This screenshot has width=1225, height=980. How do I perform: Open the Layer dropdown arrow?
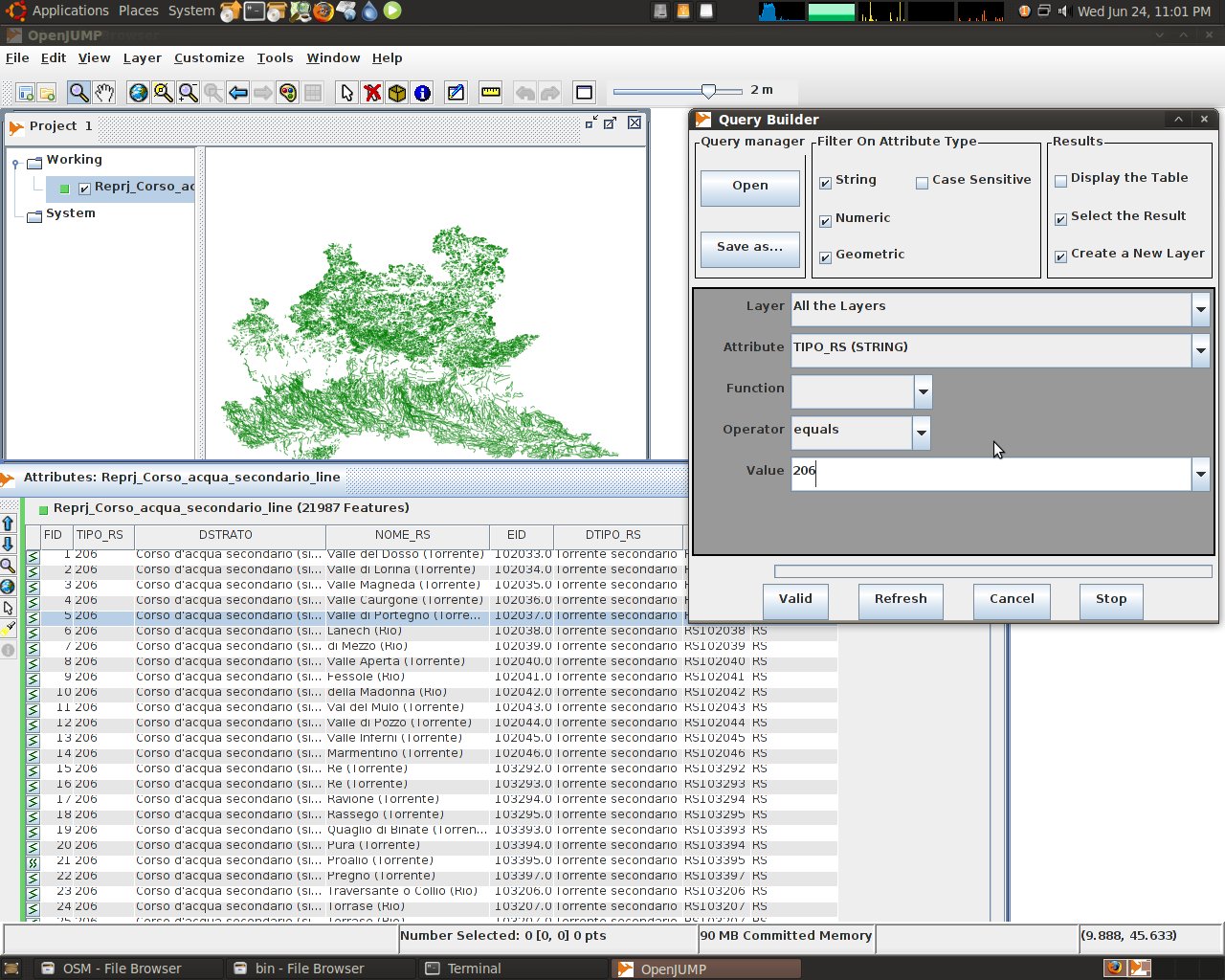[x=1200, y=309]
